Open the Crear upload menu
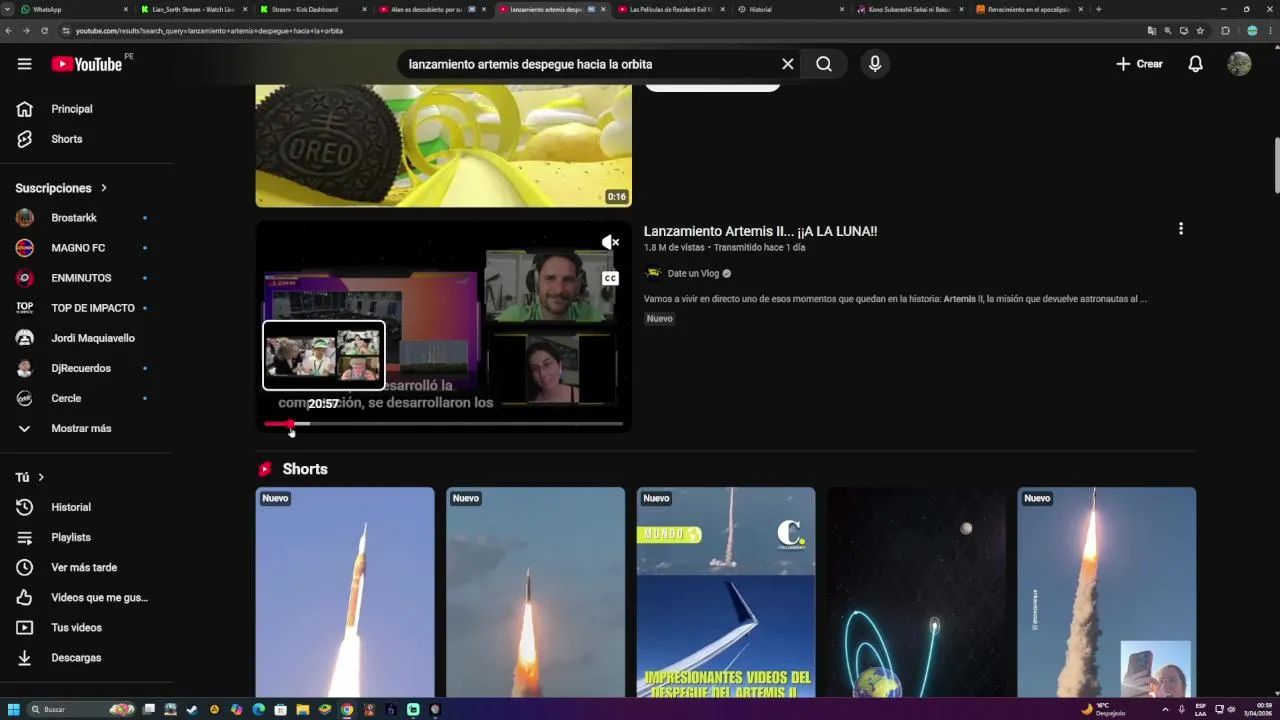Viewport: 1280px width, 720px height. coord(1140,64)
